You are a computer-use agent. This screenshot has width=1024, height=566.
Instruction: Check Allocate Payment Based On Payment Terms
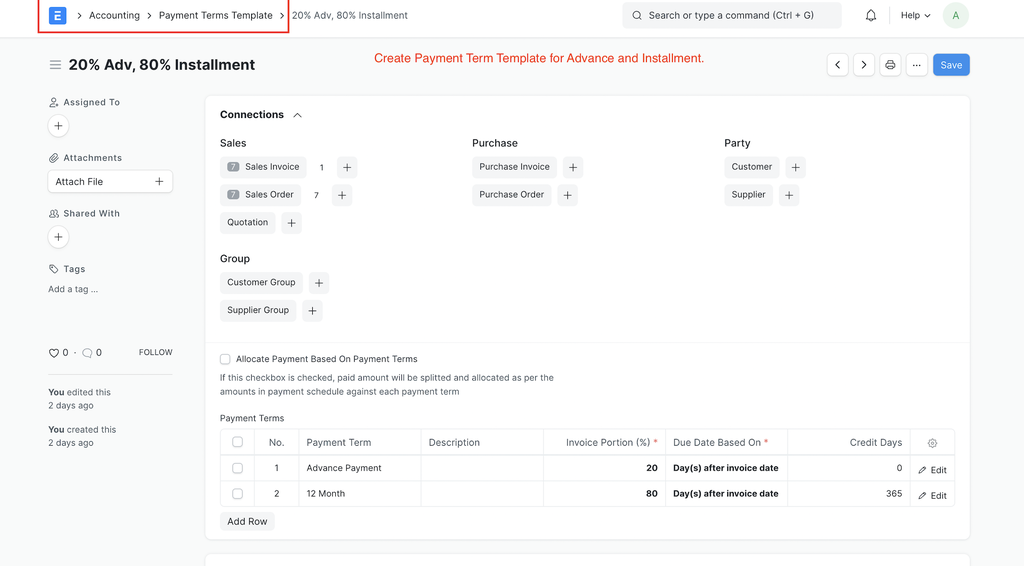[225, 359]
